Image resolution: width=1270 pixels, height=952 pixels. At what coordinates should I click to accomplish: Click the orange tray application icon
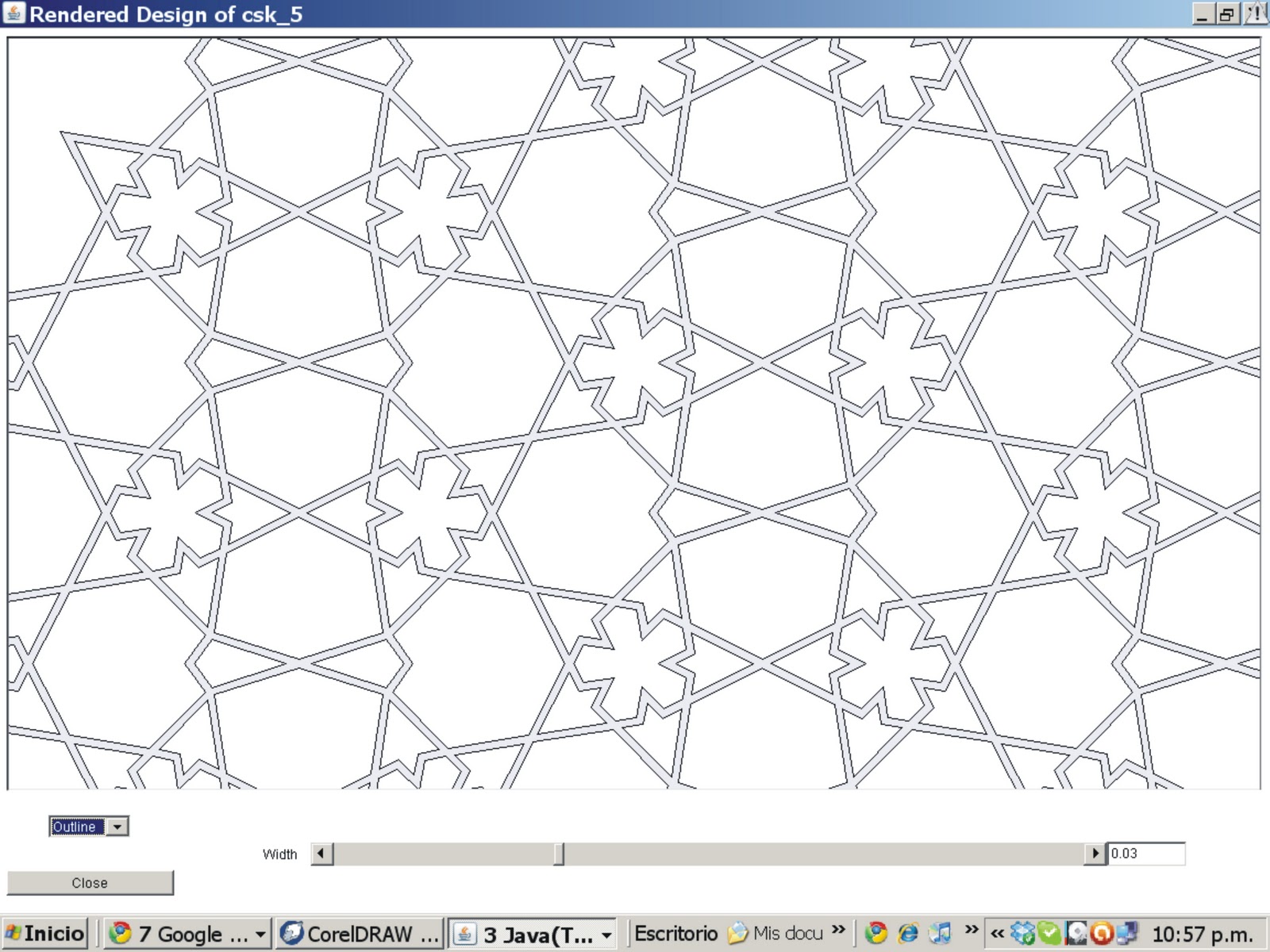pyautogui.click(x=1103, y=933)
